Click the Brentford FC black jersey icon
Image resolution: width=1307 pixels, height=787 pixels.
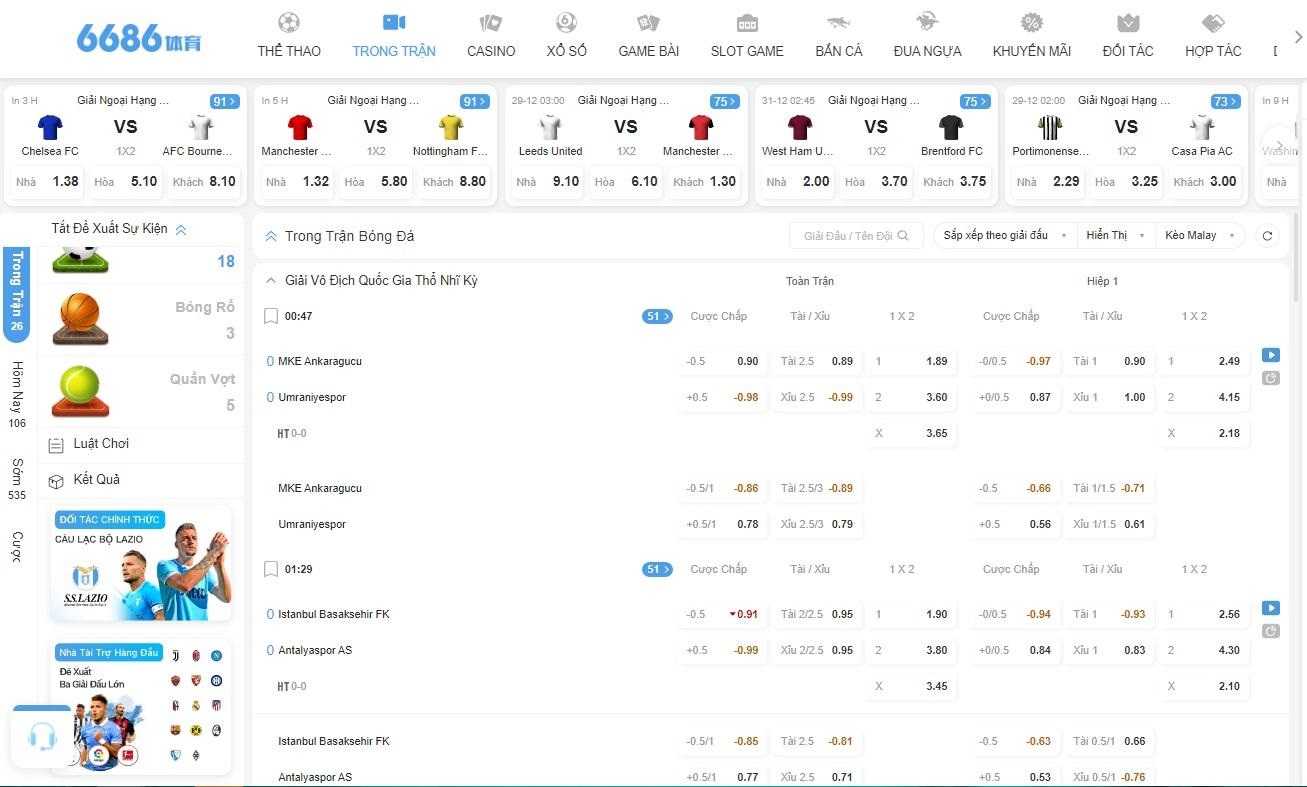tap(951, 127)
